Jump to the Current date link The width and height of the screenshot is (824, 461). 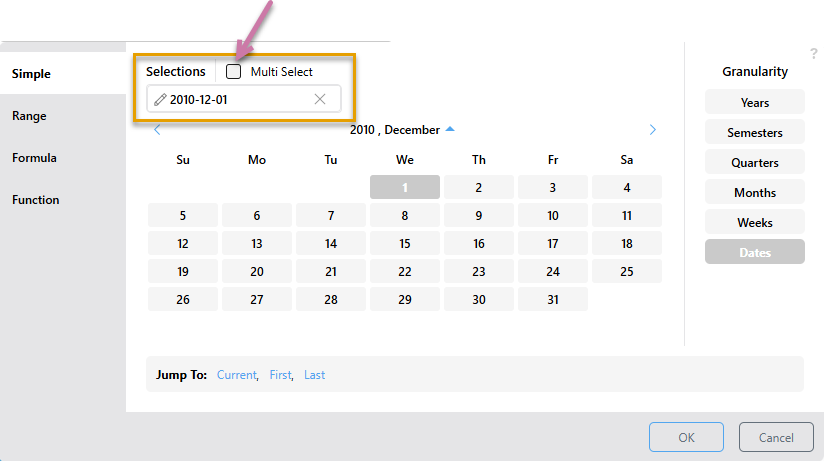point(236,375)
